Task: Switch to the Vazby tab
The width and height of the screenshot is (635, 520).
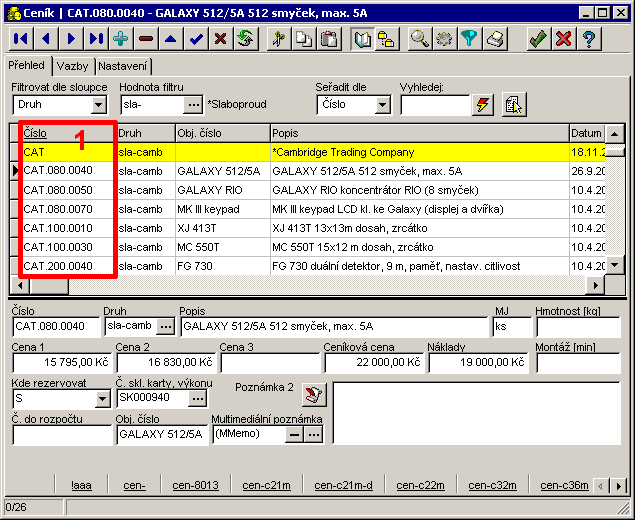Action: (72, 66)
